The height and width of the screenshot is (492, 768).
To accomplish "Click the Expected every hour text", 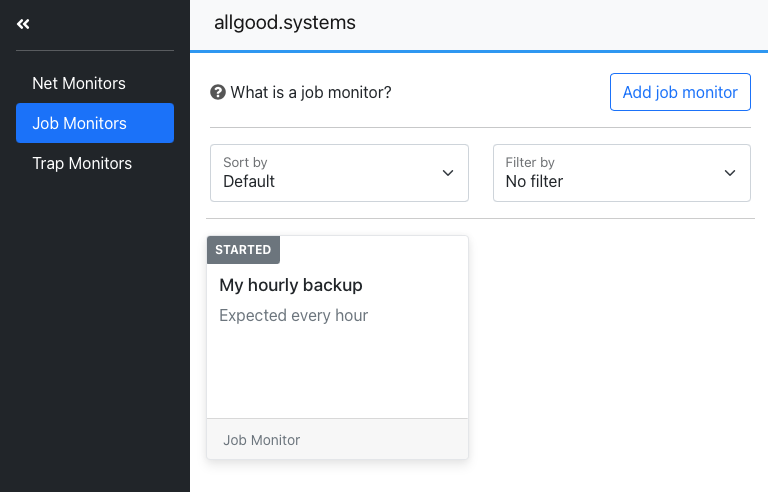I will [x=293, y=316].
